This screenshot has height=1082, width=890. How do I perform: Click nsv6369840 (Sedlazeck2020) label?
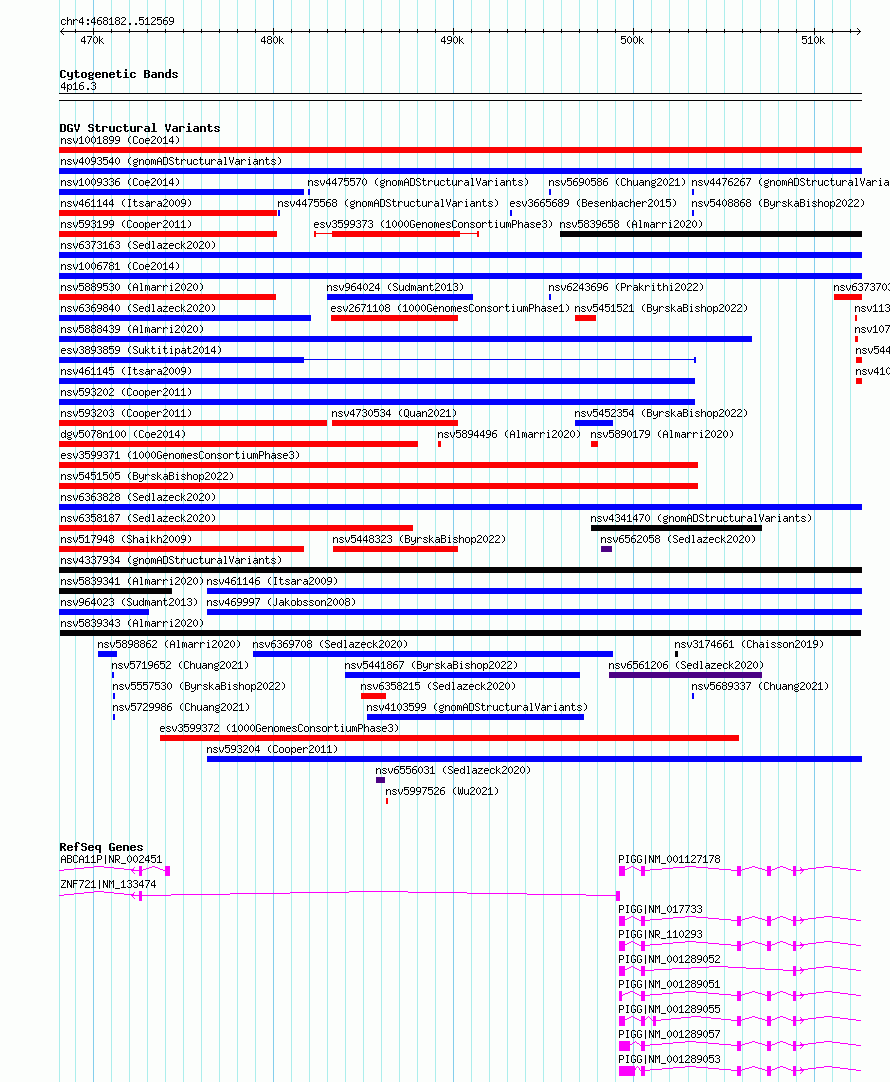click(x=138, y=308)
